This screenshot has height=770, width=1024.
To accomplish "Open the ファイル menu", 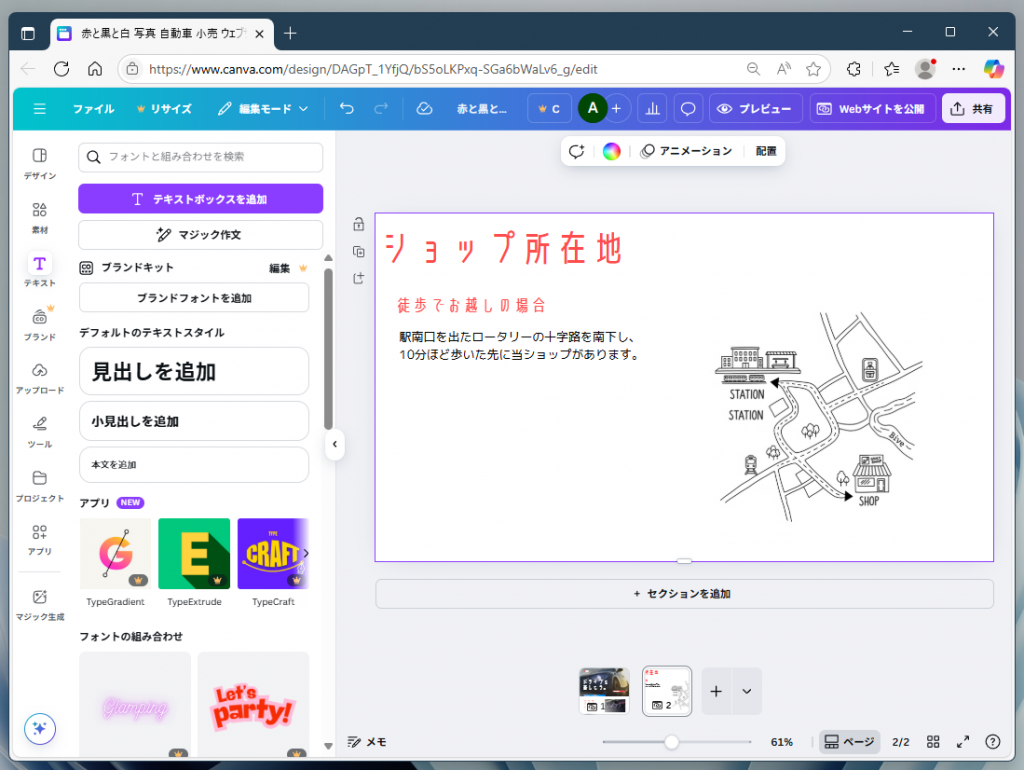I will pos(93,108).
